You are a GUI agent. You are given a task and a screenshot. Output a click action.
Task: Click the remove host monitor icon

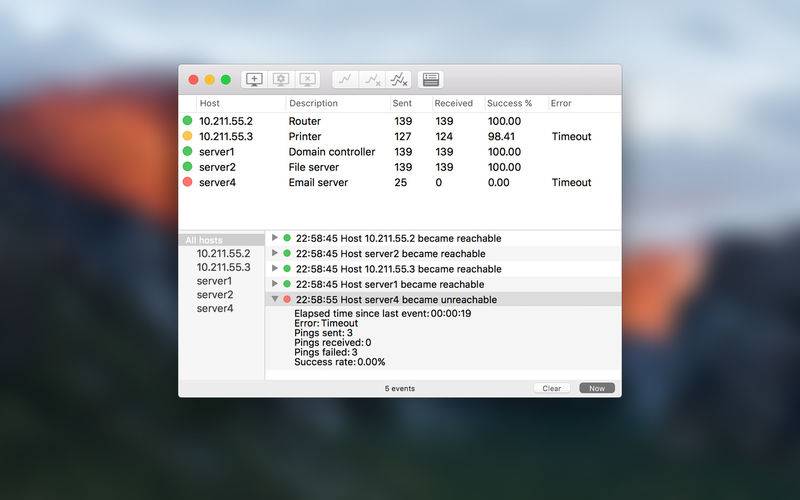click(307, 80)
